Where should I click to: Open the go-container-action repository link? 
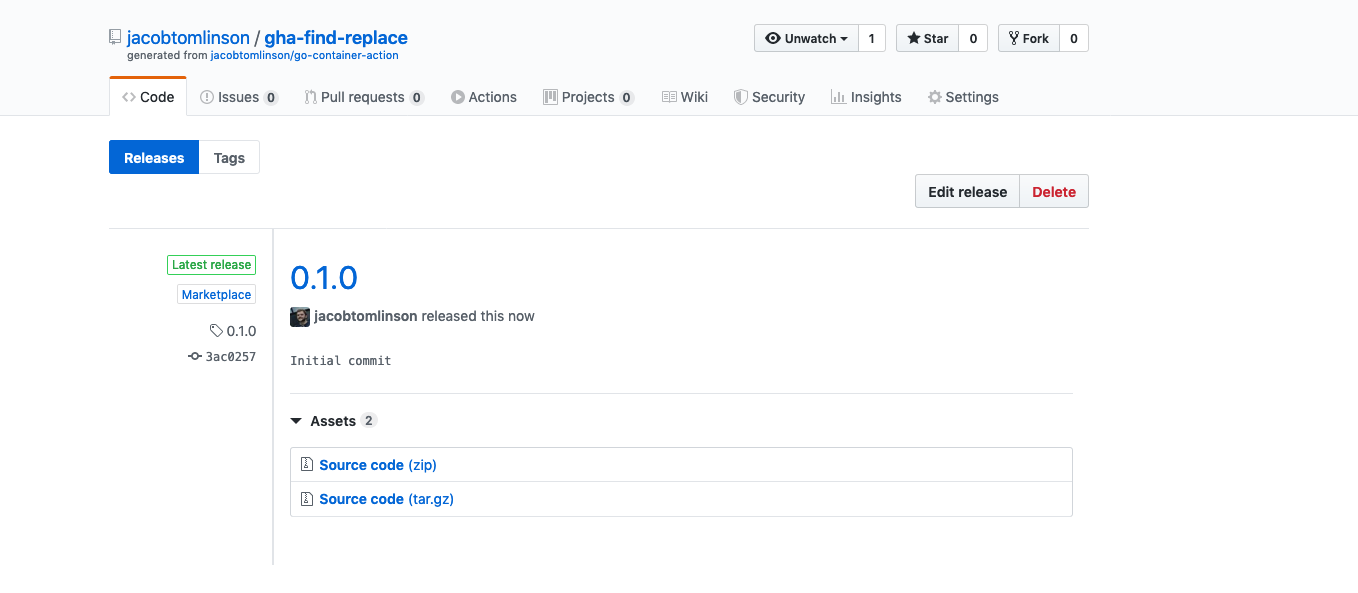(x=304, y=57)
